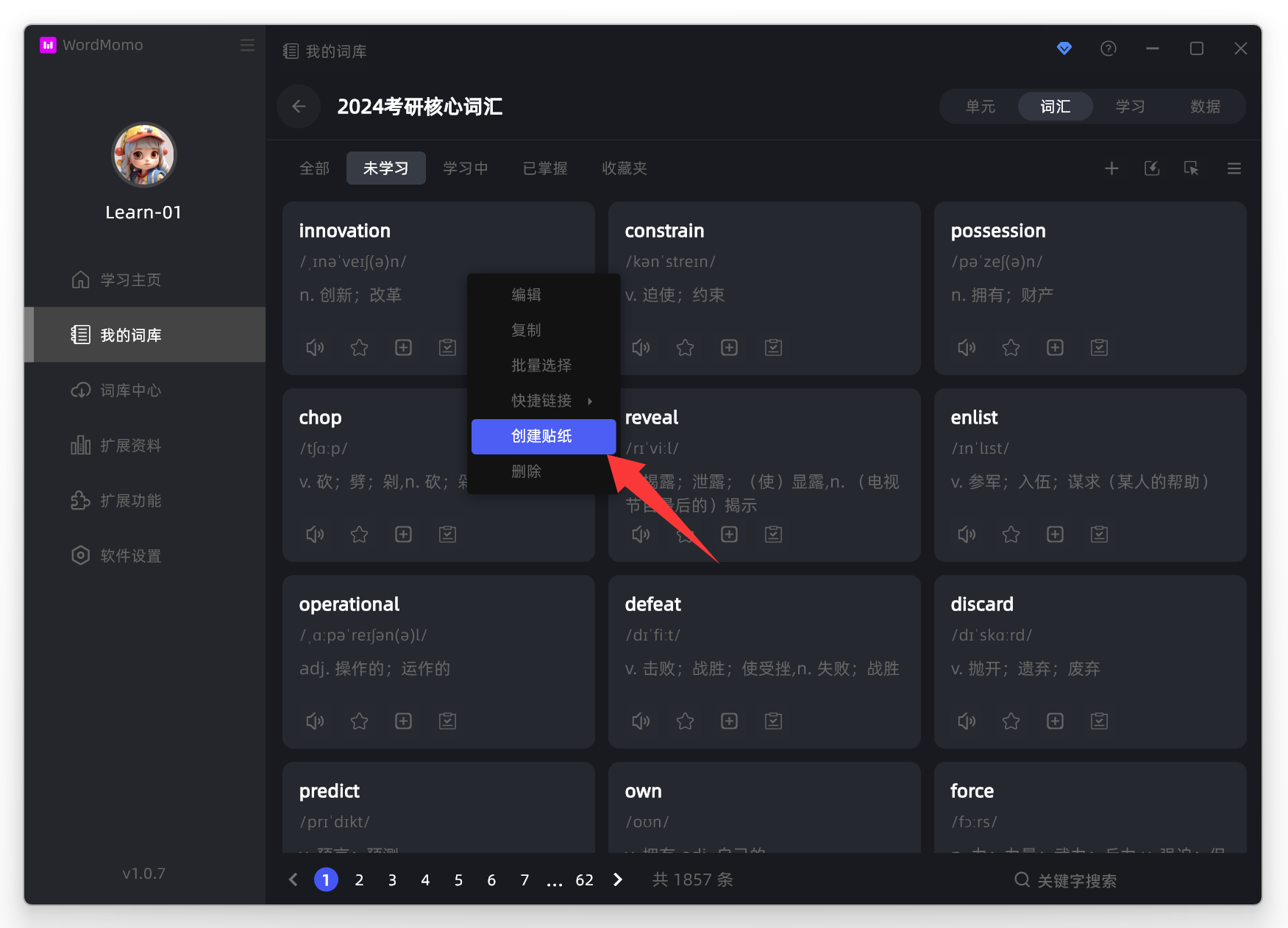Star the word constrain as favorite
The height and width of the screenshot is (928, 1288).
click(685, 348)
